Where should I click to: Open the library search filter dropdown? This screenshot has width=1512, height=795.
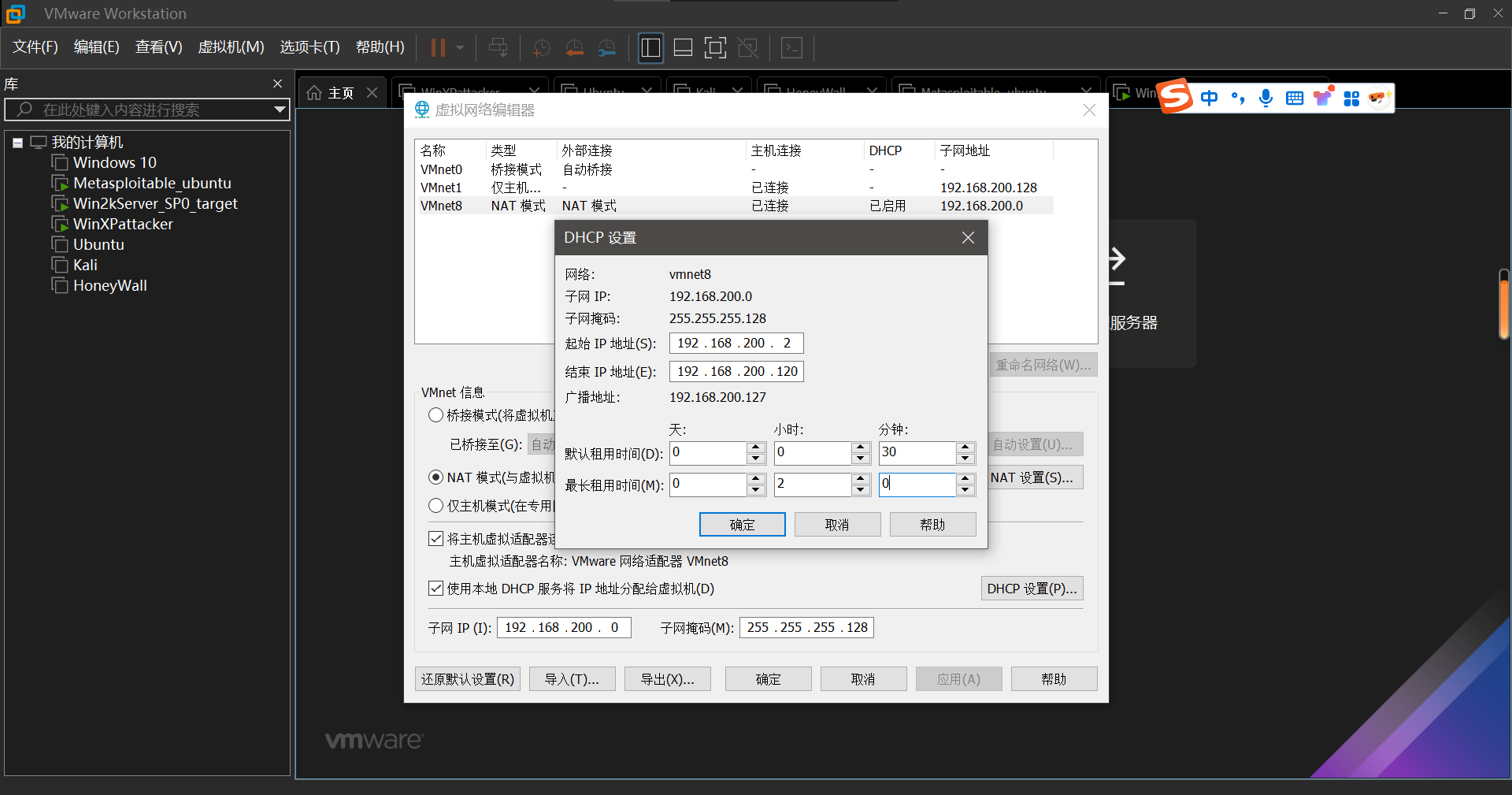280,110
